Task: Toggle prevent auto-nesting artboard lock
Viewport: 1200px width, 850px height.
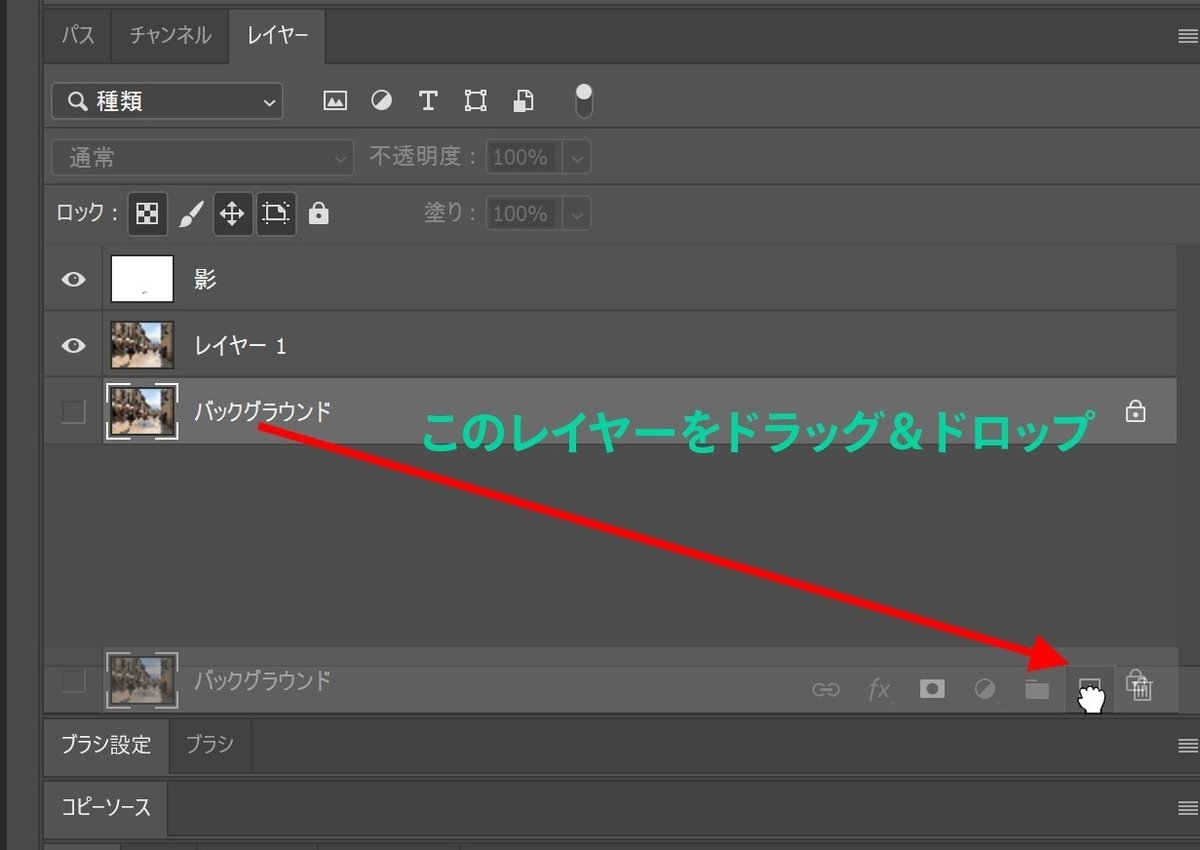Action: coord(275,213)
